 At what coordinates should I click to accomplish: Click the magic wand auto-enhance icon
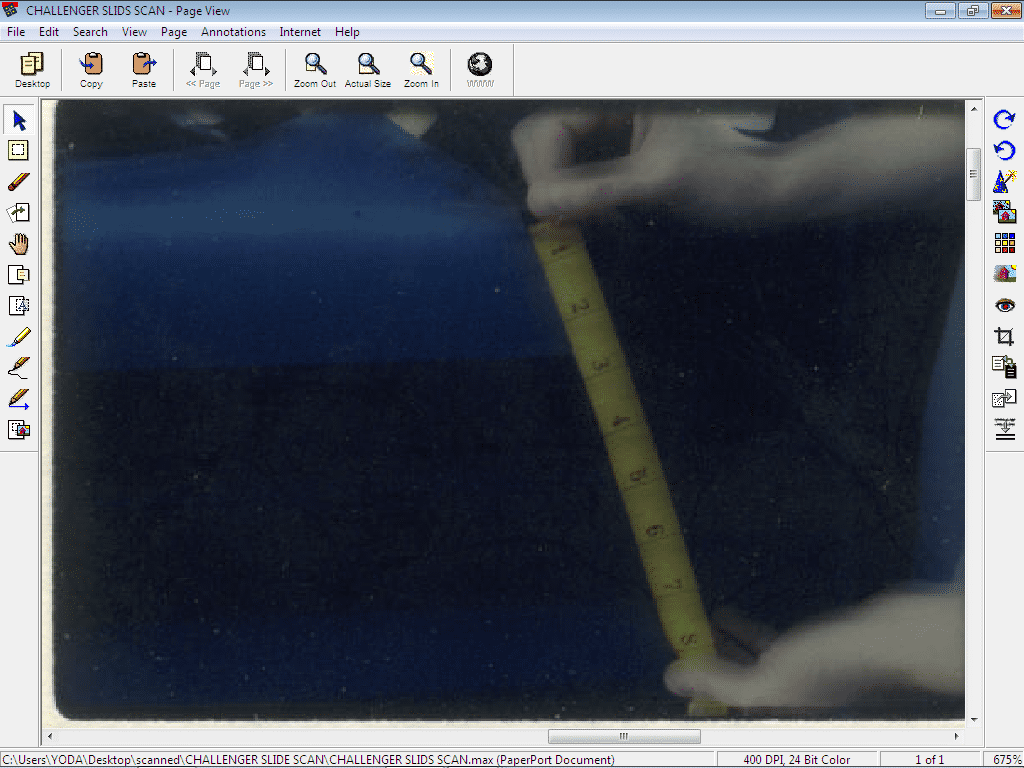pos(1004,182)
